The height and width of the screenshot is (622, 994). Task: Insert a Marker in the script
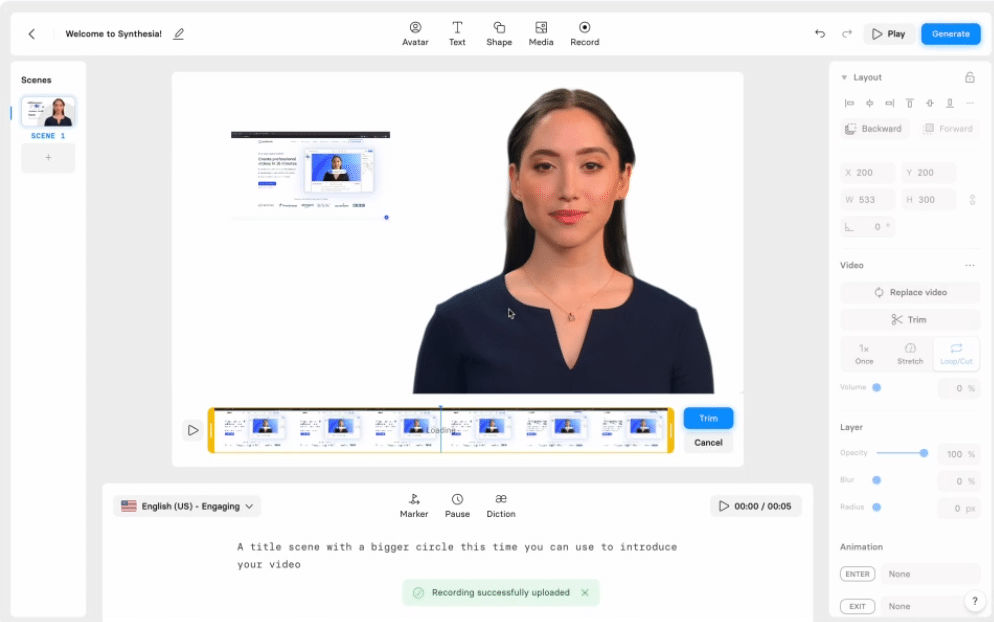pos(414,506)
